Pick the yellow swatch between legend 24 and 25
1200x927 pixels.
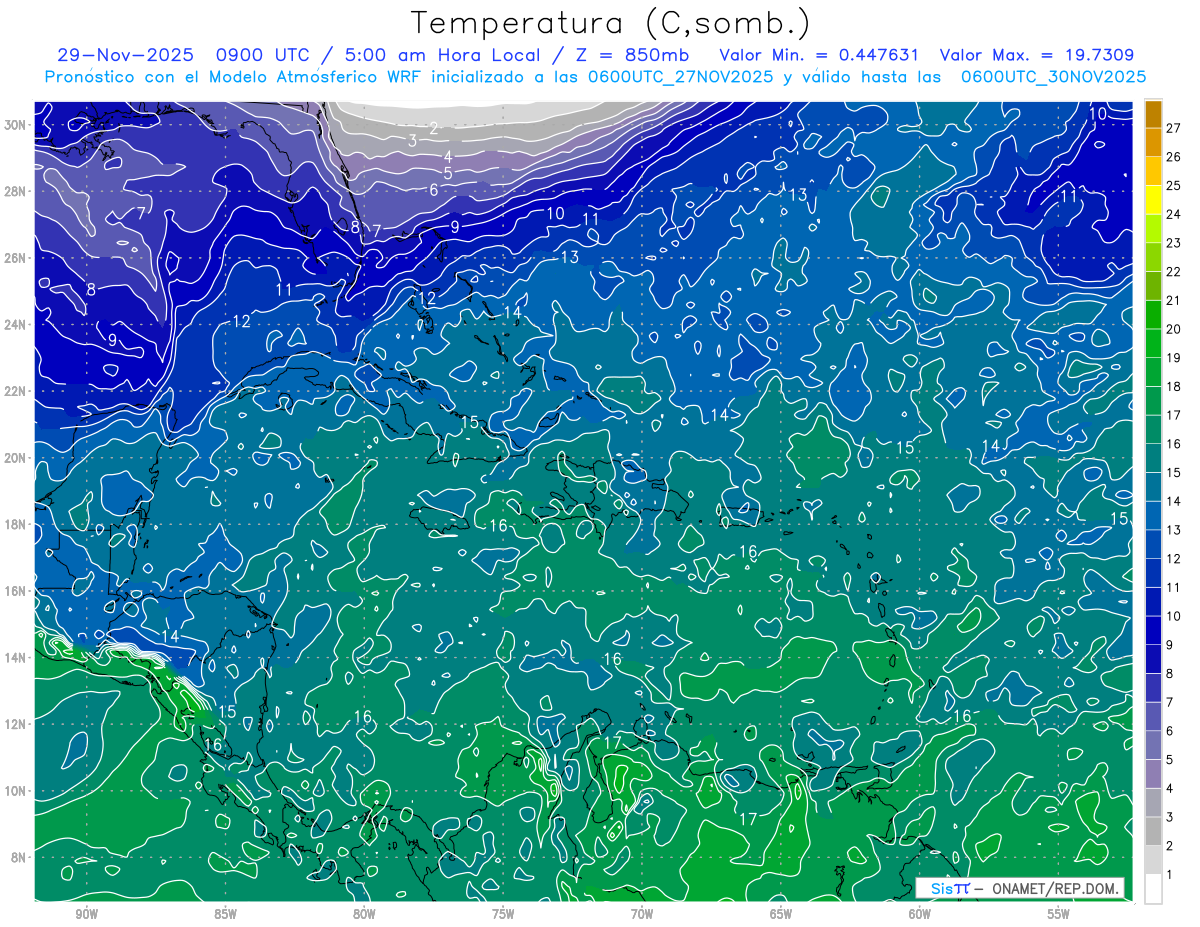(x=1153, y=200)
